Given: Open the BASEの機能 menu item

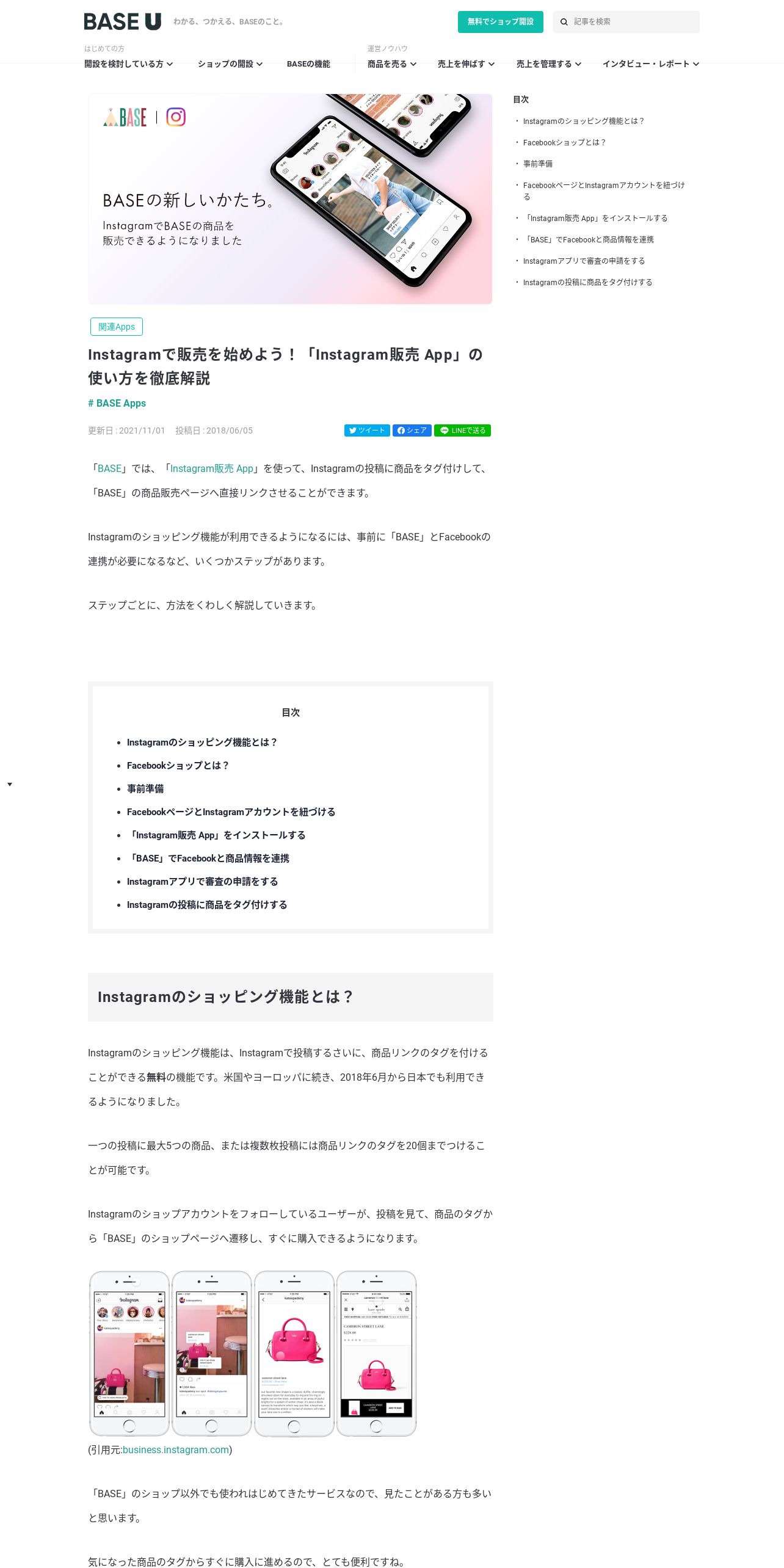Looking at the screenshot, I should coord(308,64).
